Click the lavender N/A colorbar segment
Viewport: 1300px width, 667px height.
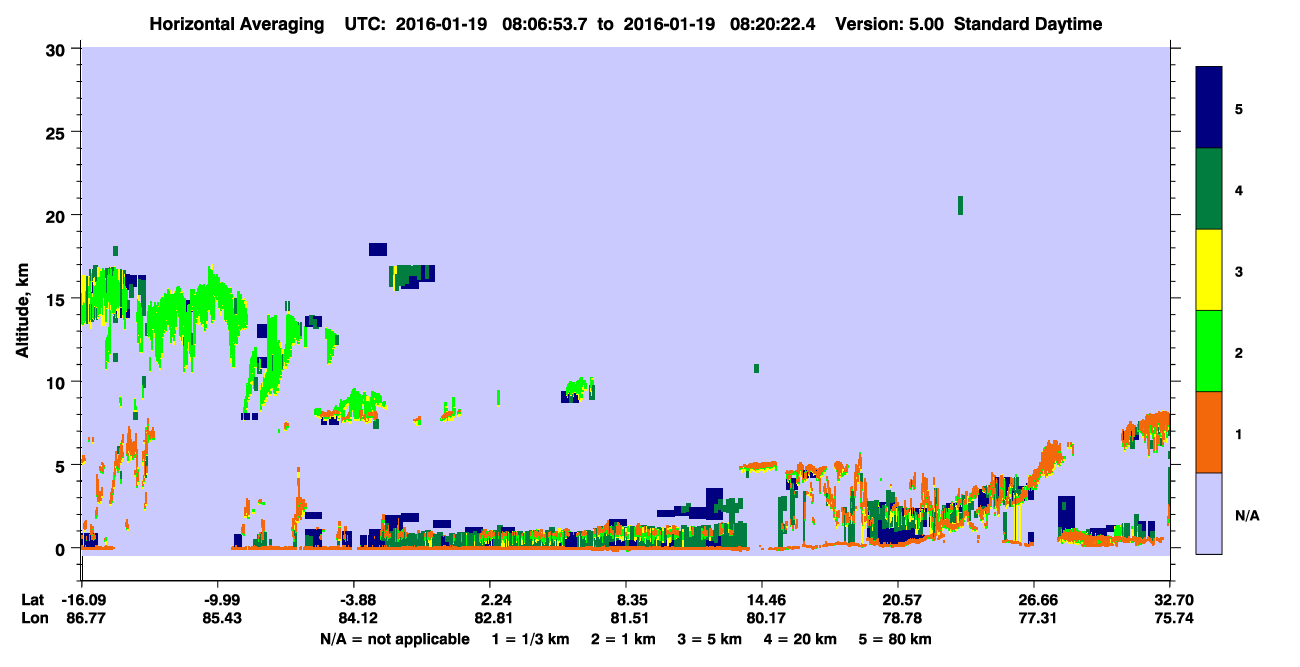click(1209, 513)
